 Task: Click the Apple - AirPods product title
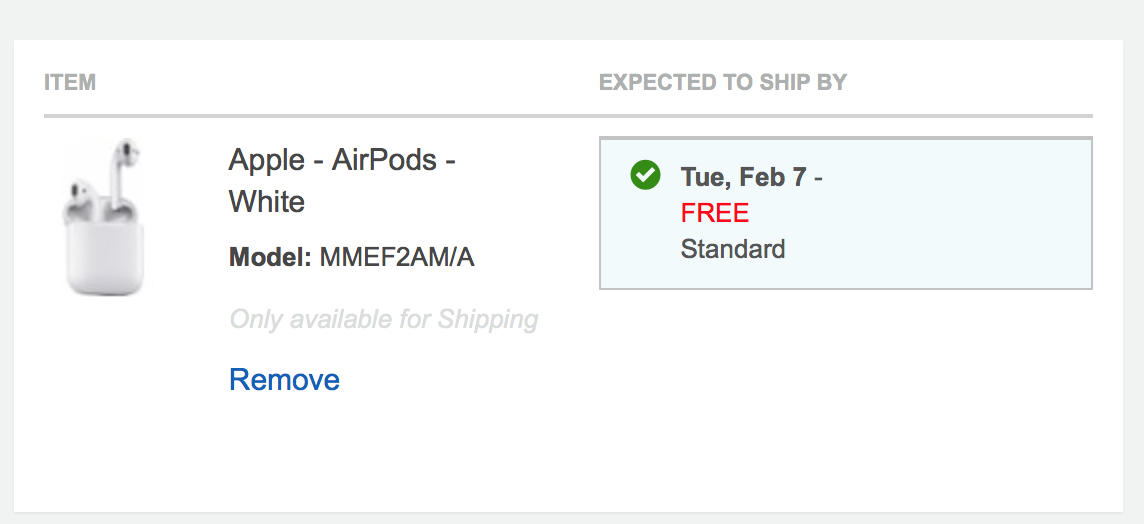(342, 160)
